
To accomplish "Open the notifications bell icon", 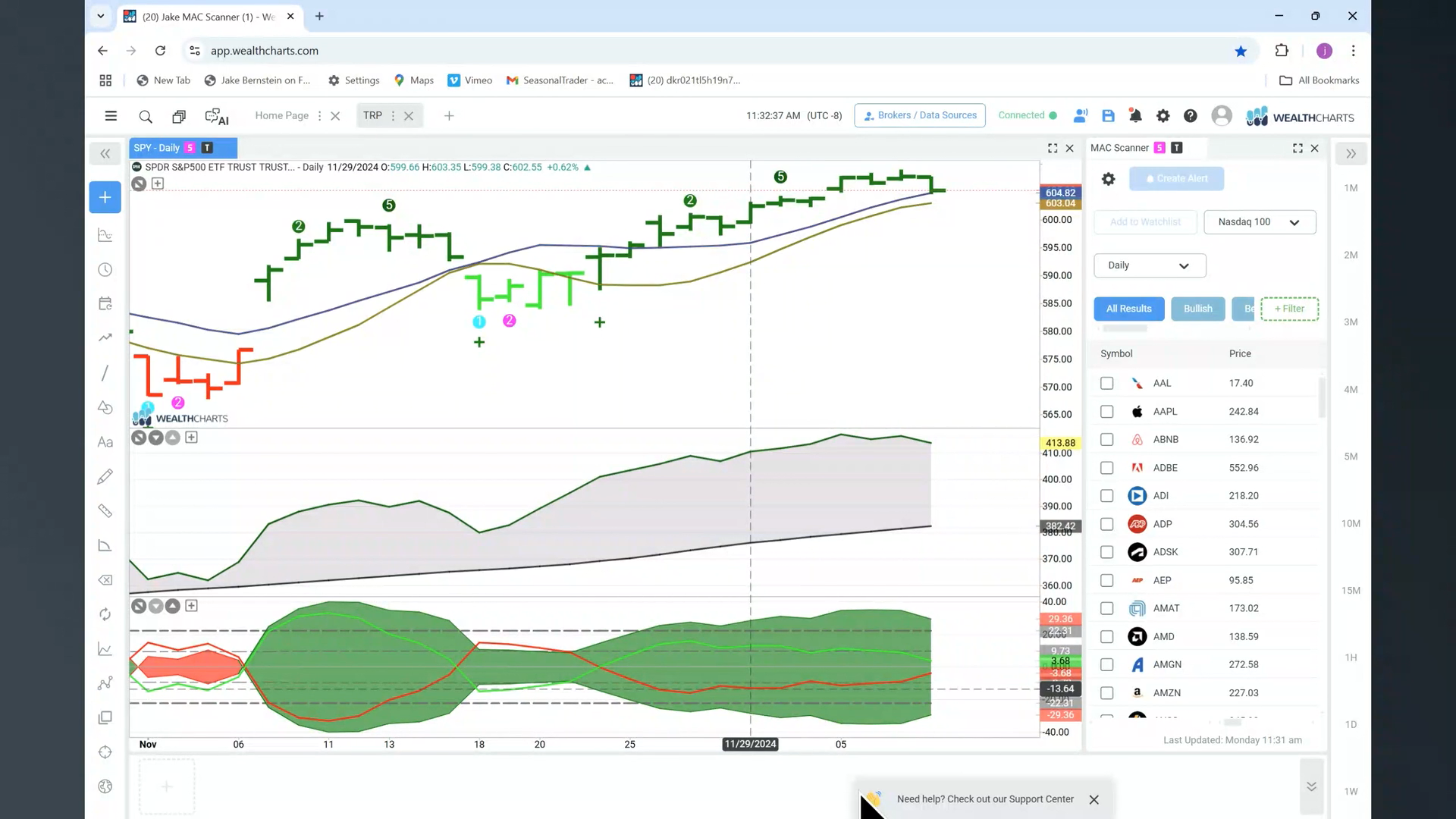I will click(1135, 116).
